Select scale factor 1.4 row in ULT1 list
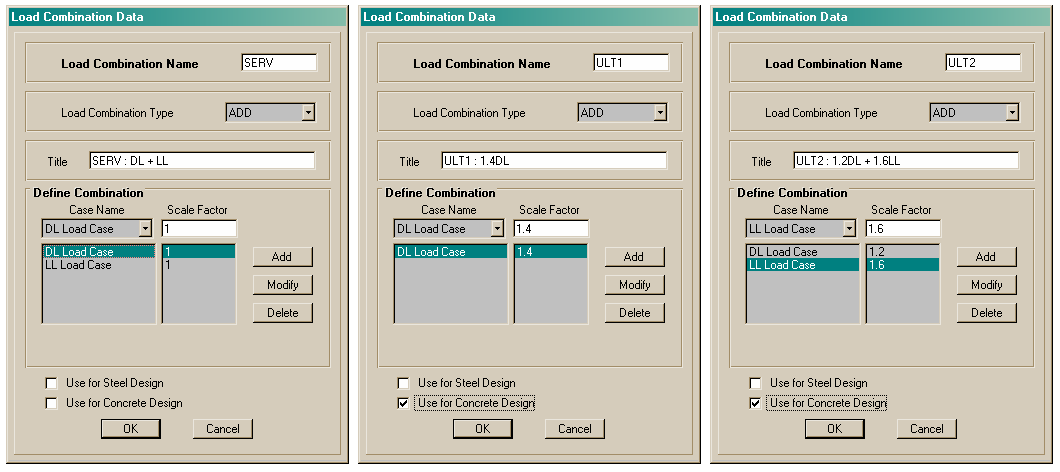1060x472 pixels. (x=551, y=252)
